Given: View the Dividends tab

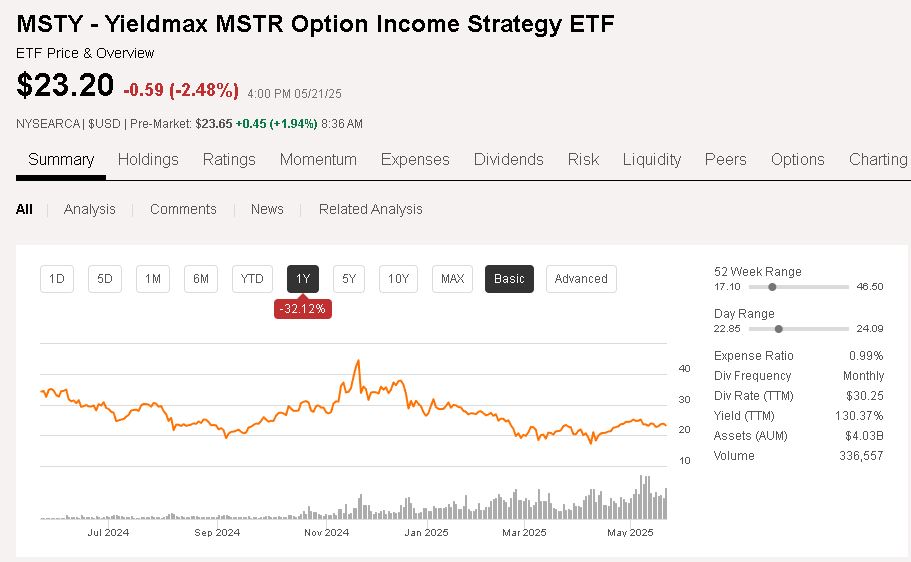Looking at the screenshot, I should point(508,159).
